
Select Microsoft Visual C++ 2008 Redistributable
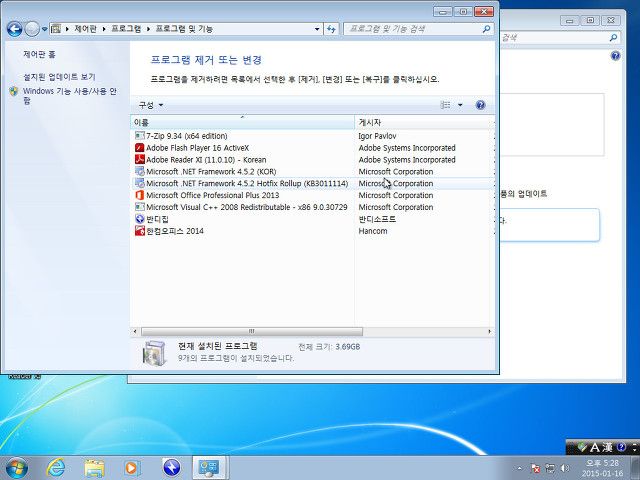pyautogui.click(x=247, y=207)
